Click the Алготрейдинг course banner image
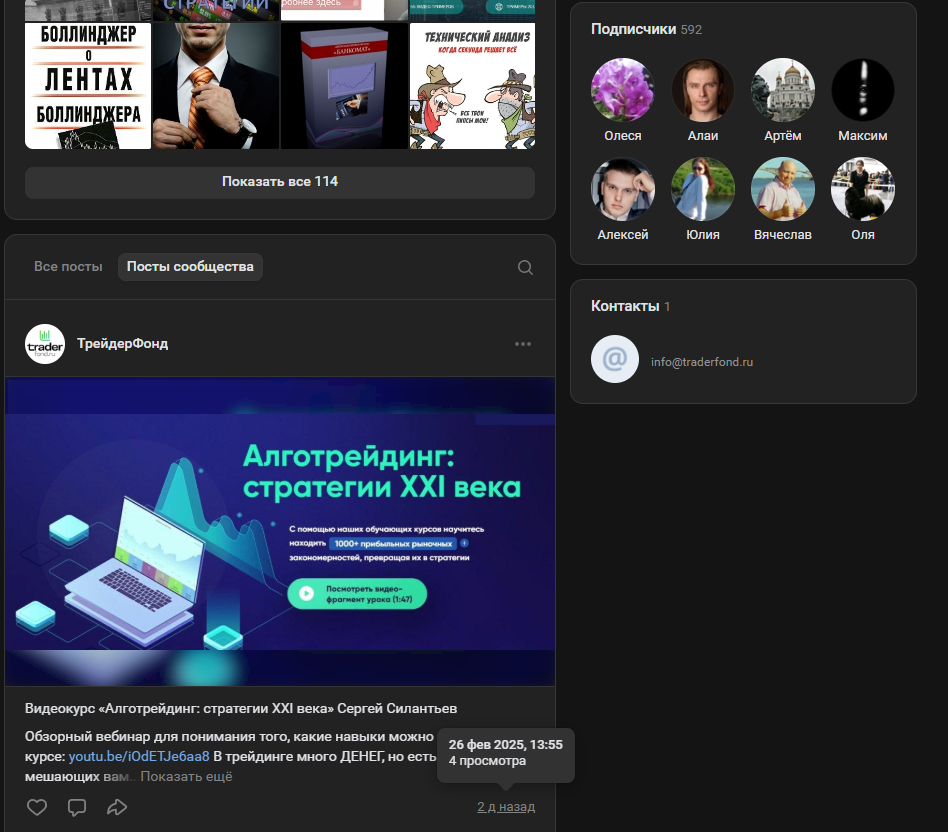Viewport: 948px width, 832px height. click(x=280, y=530)
